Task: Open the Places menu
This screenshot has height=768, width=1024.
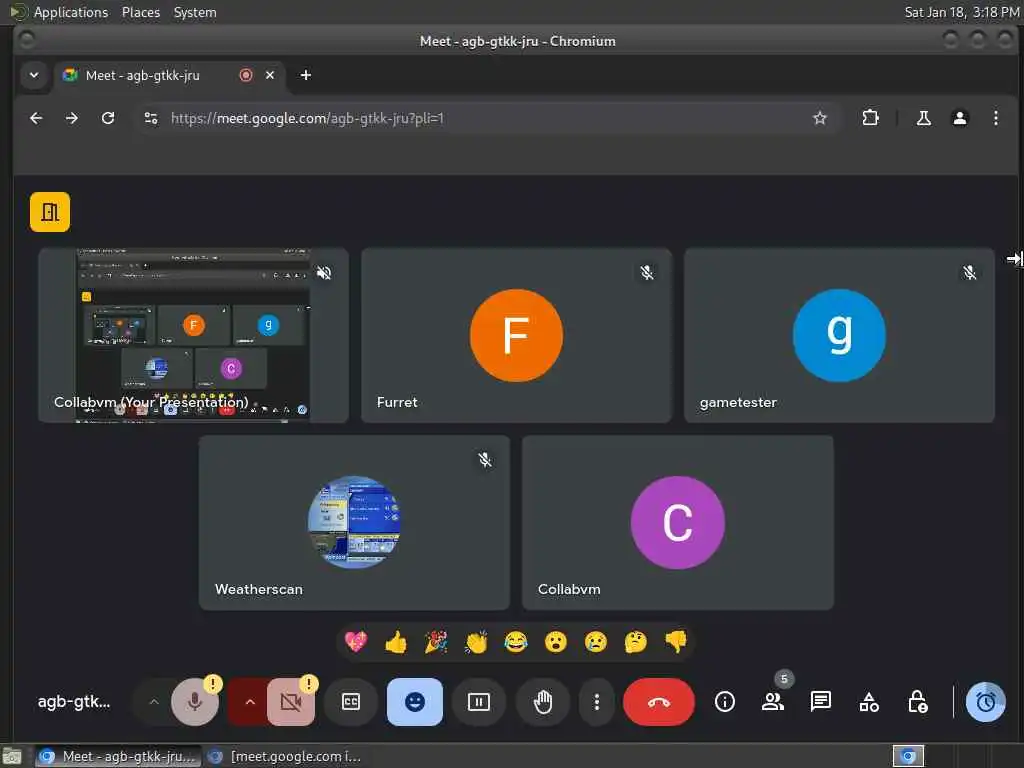Action: 140,12
